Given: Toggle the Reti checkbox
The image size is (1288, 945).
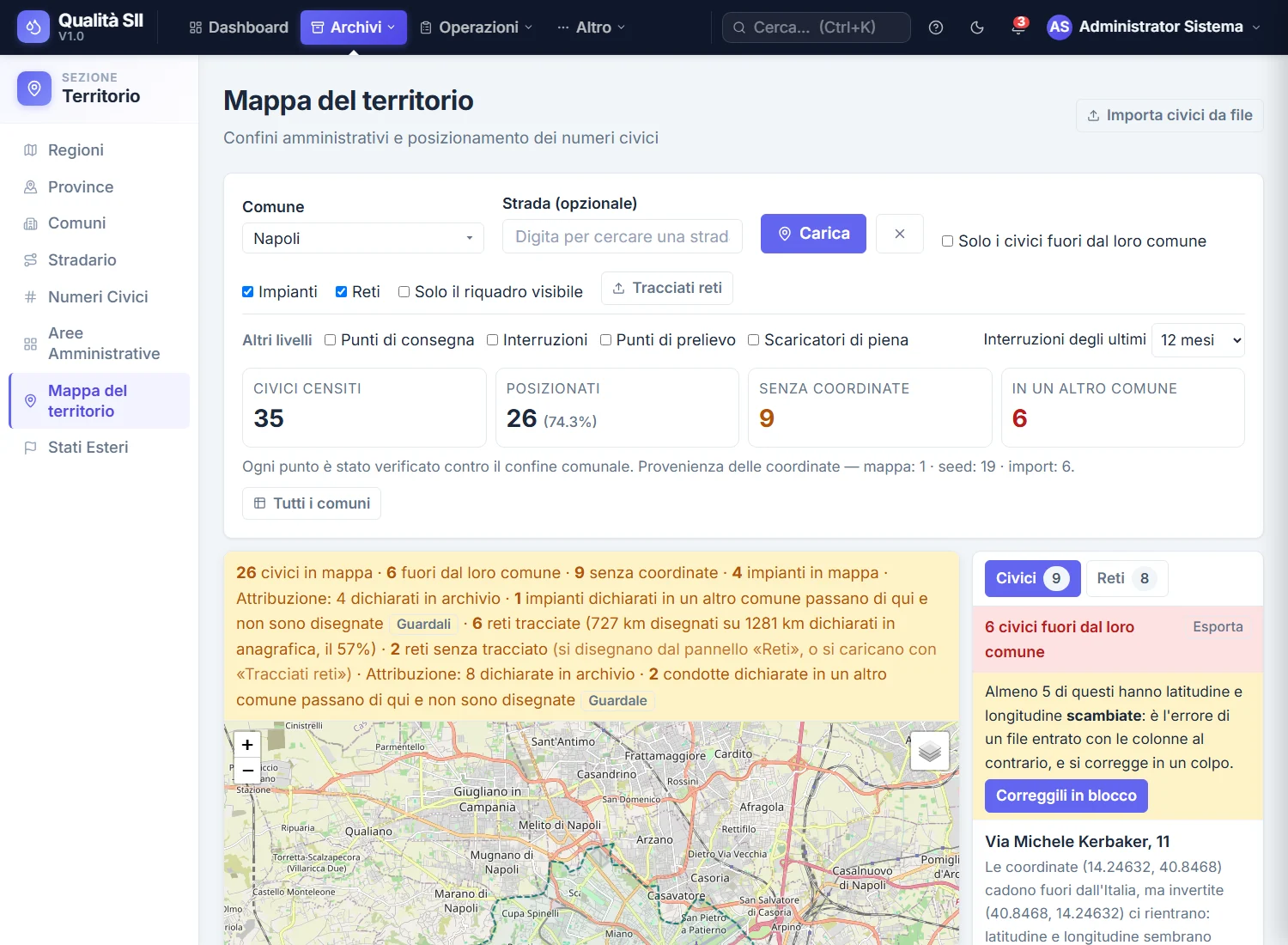Looking at the screenshot, I should point(342,292).
